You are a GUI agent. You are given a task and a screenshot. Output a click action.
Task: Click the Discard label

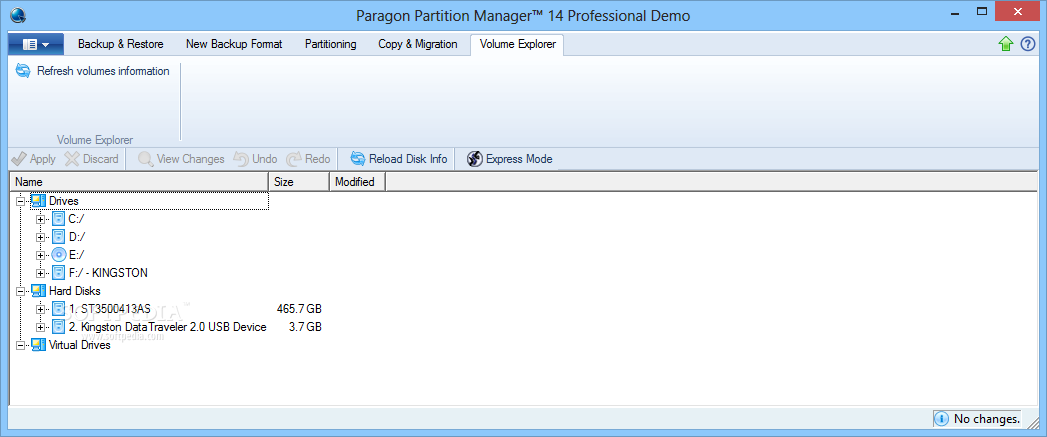[x=101, y=159]
